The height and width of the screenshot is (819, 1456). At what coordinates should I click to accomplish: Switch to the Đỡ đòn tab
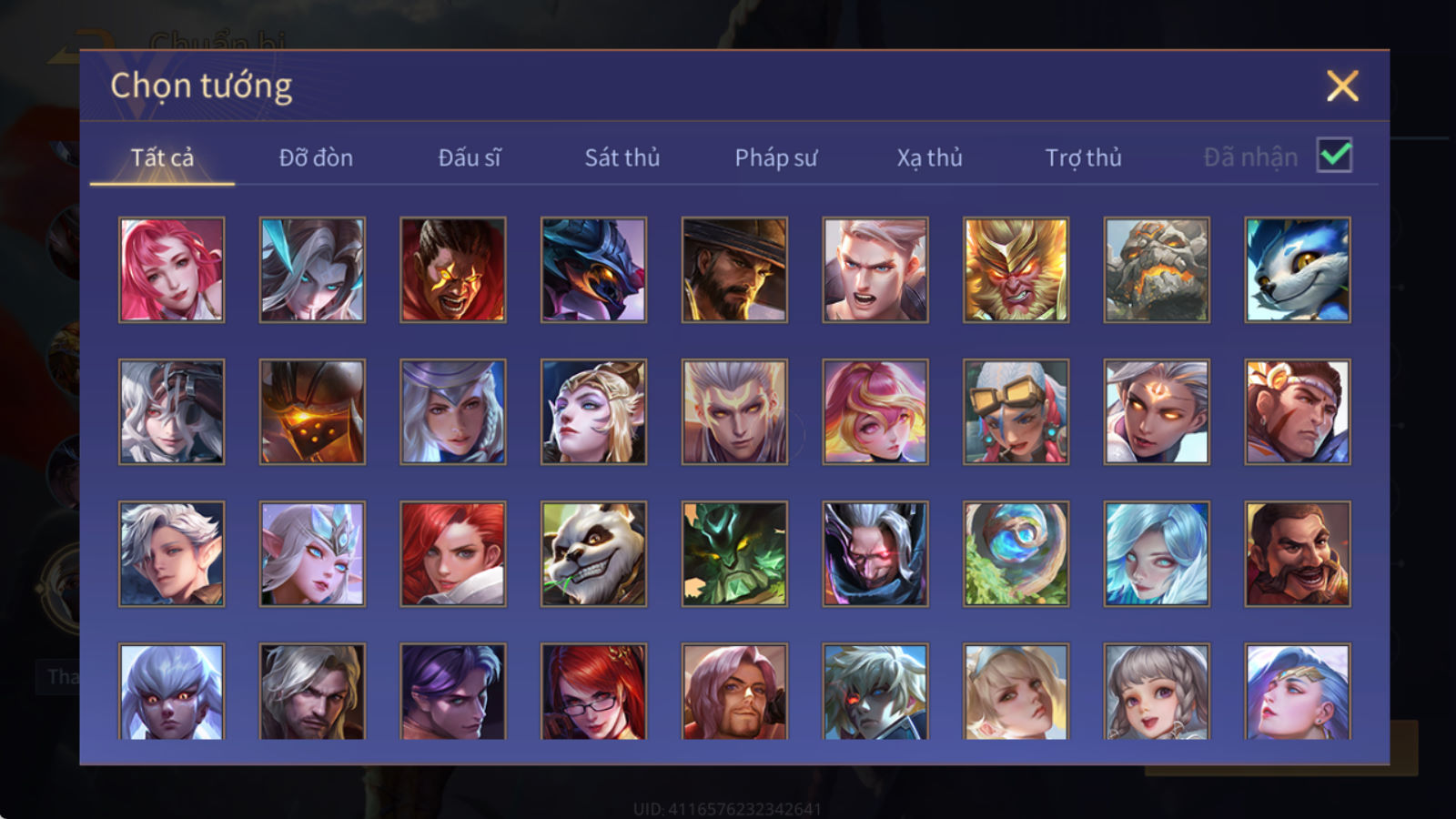[316, 157]
